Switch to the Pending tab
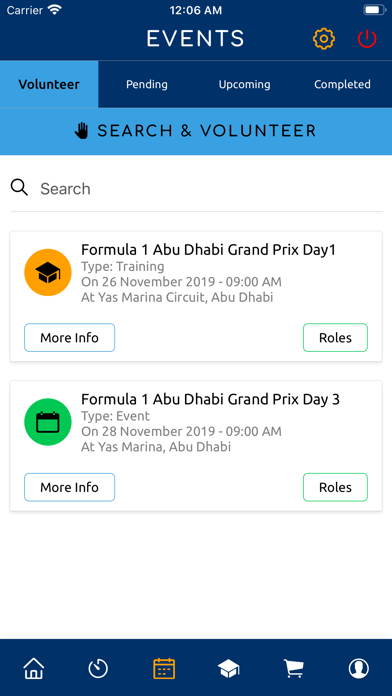This screenshot has width=392, height=696. 147,84
